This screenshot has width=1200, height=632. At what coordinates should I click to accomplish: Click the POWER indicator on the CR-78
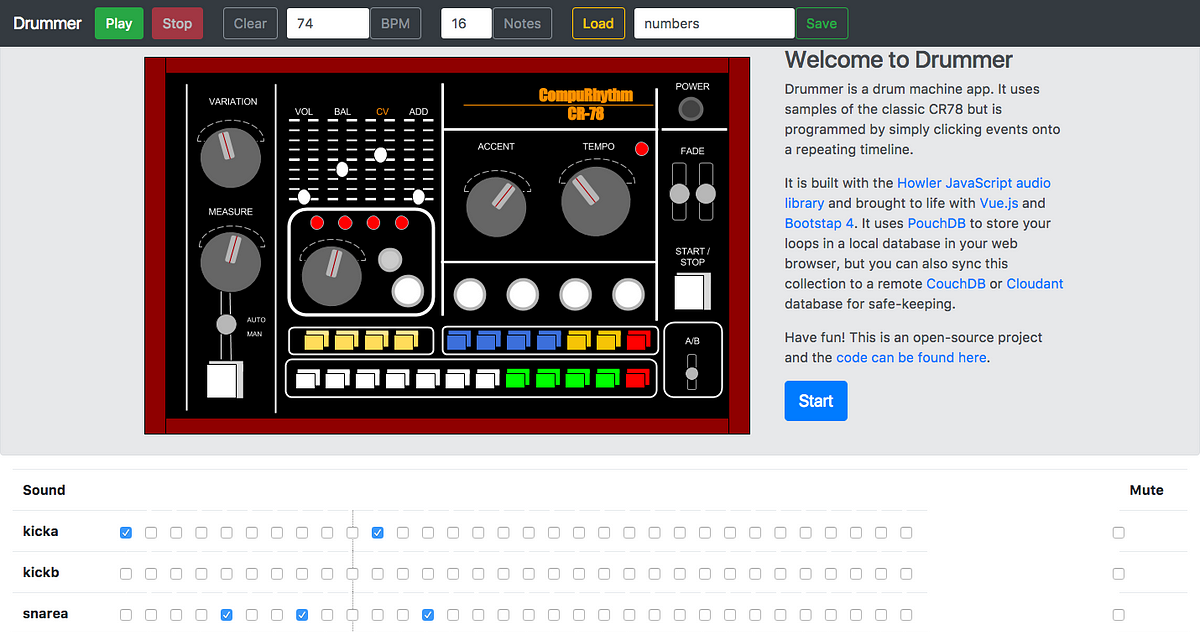(x=692, y=107)
